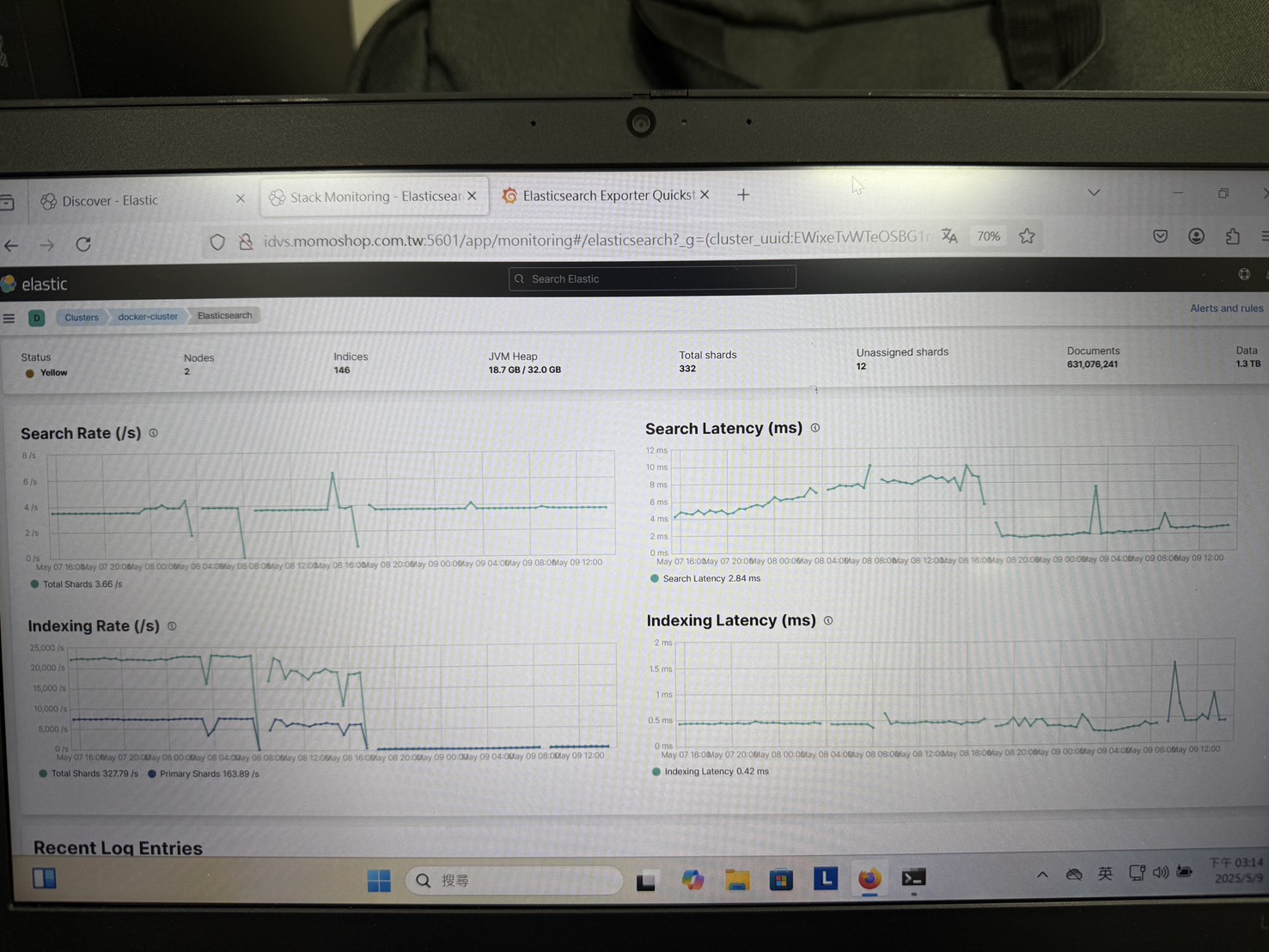Click the Search Rate info icon
This screenshot has width=1269, height=952.
tap(154, 433)
